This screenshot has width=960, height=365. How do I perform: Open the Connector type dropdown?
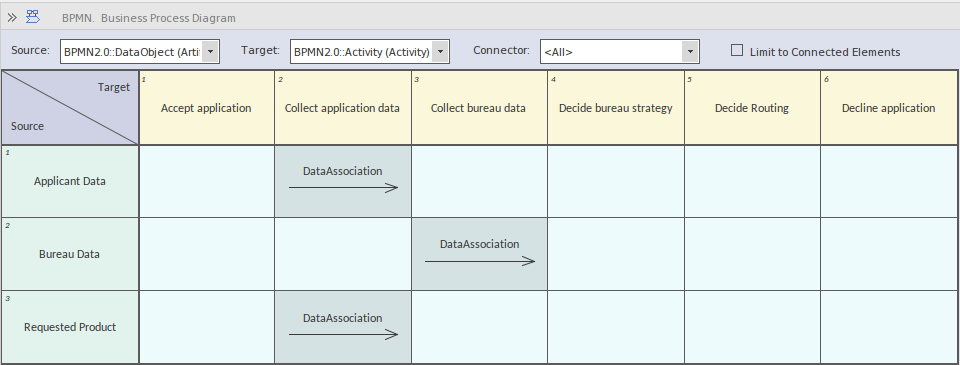click(x=690, y=52)
